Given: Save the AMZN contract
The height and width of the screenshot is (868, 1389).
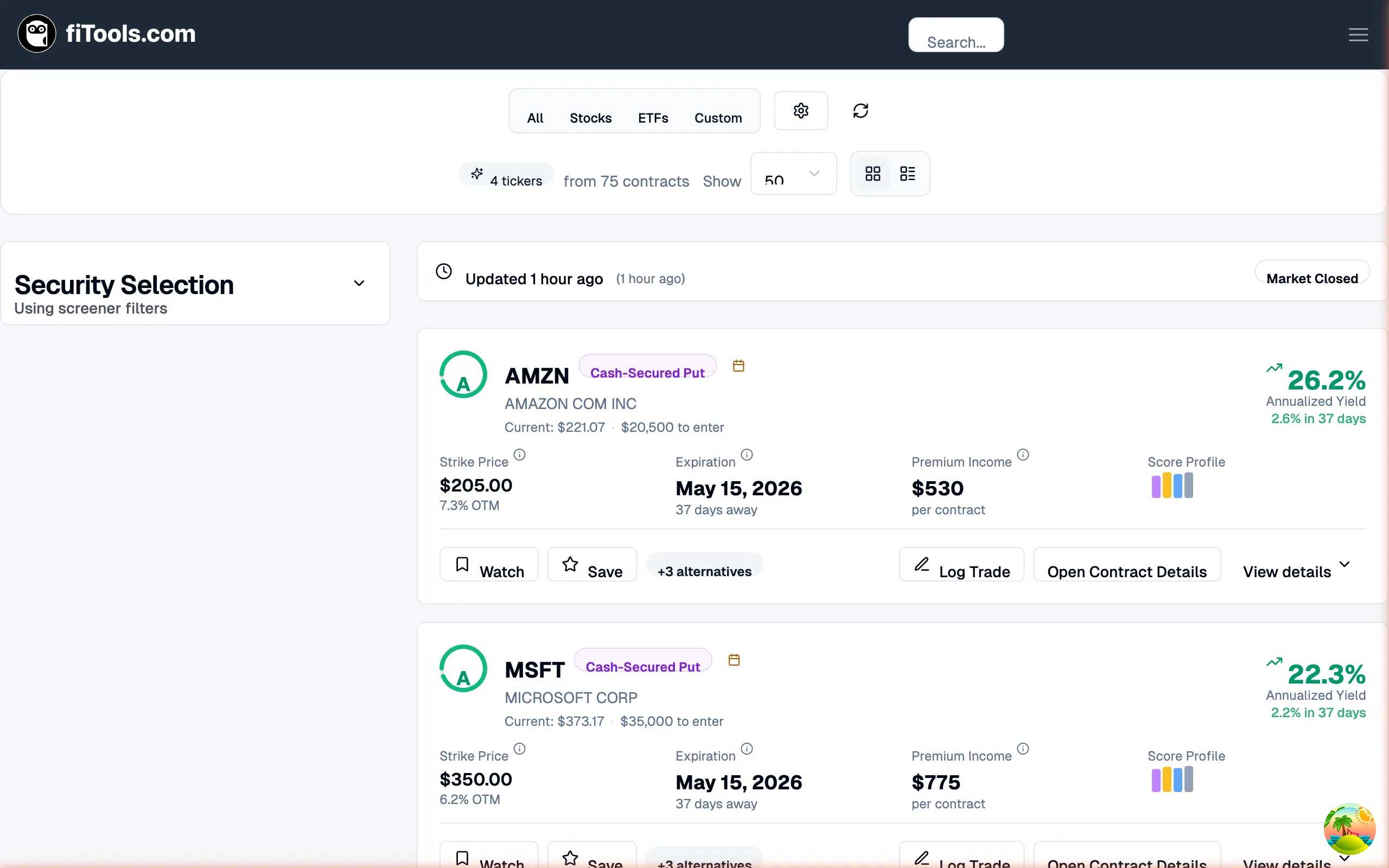Looking at the screenshot, I should click(x=592, y=565).
